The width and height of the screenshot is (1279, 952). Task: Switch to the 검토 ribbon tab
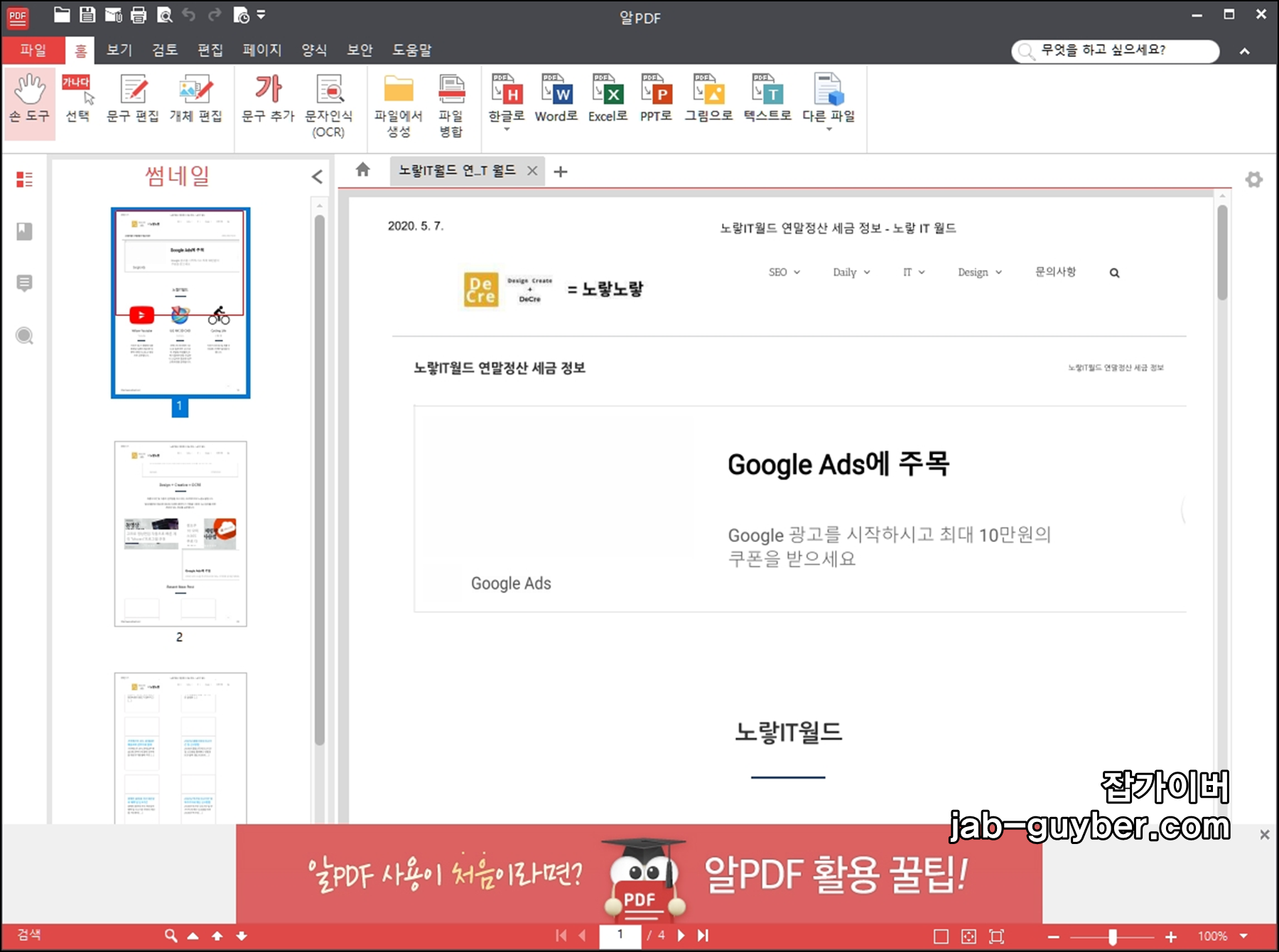(x=165, y=50)
